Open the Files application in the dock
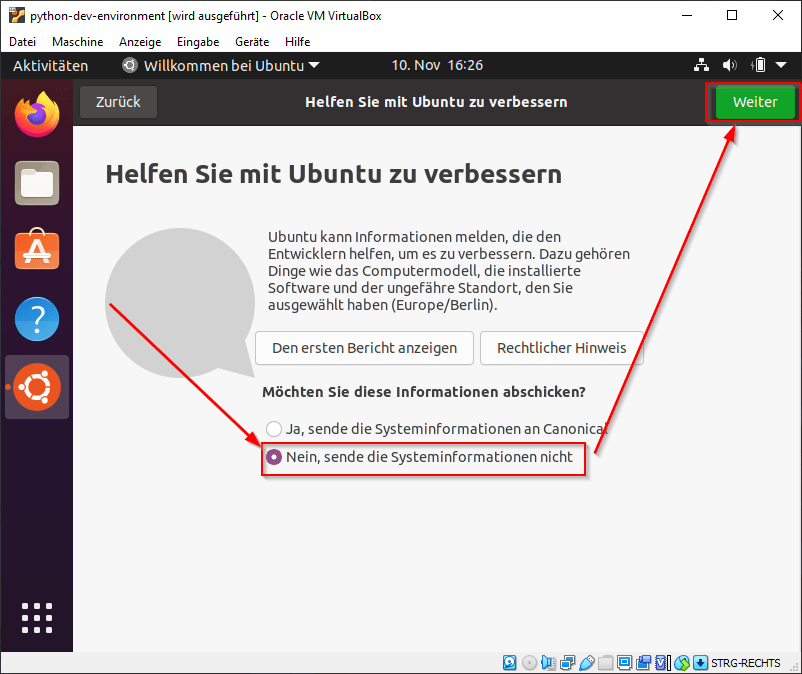Screen dimensions: 802x674 [36, 182]
